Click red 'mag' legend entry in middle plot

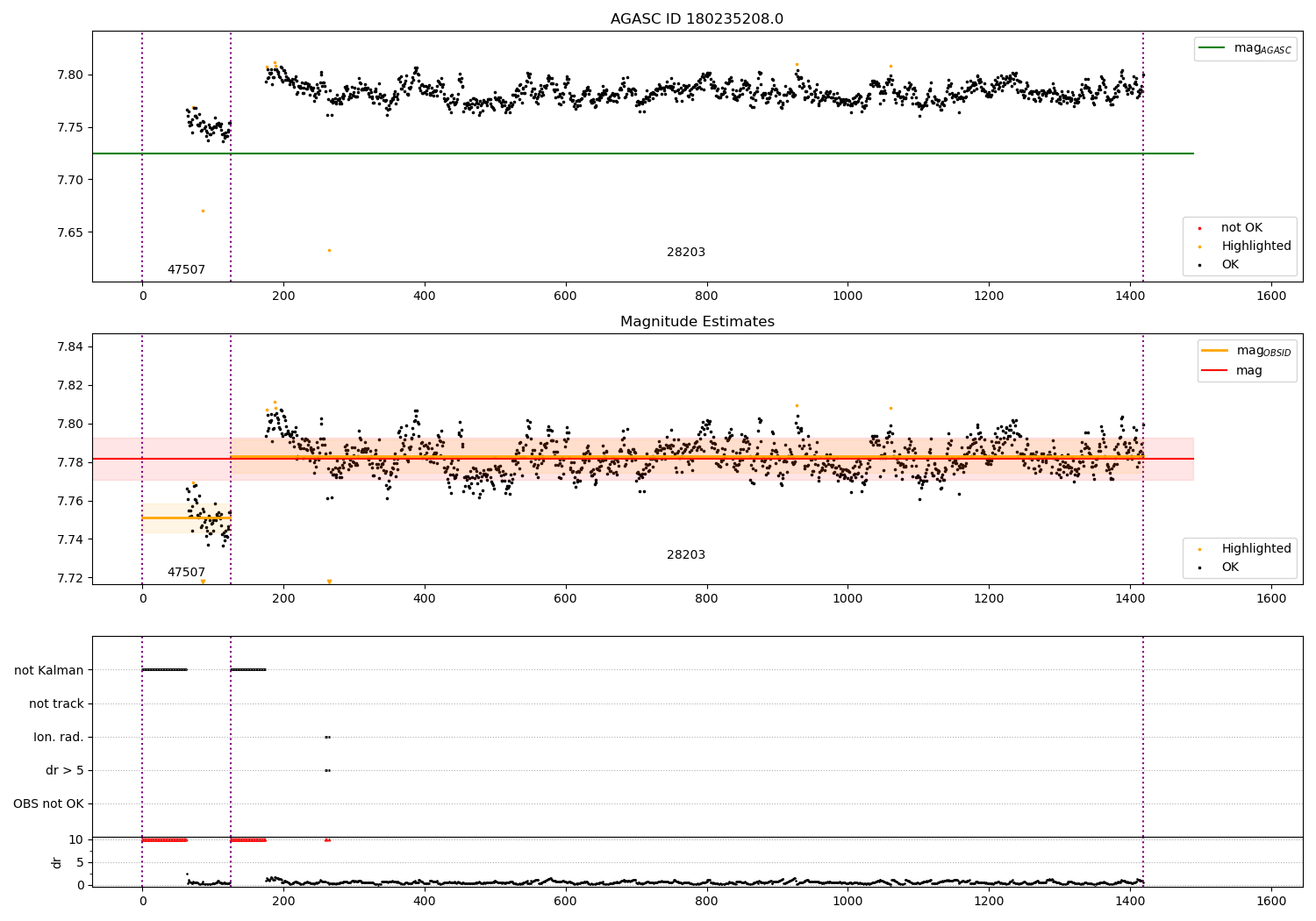(x=1232, y=371)
